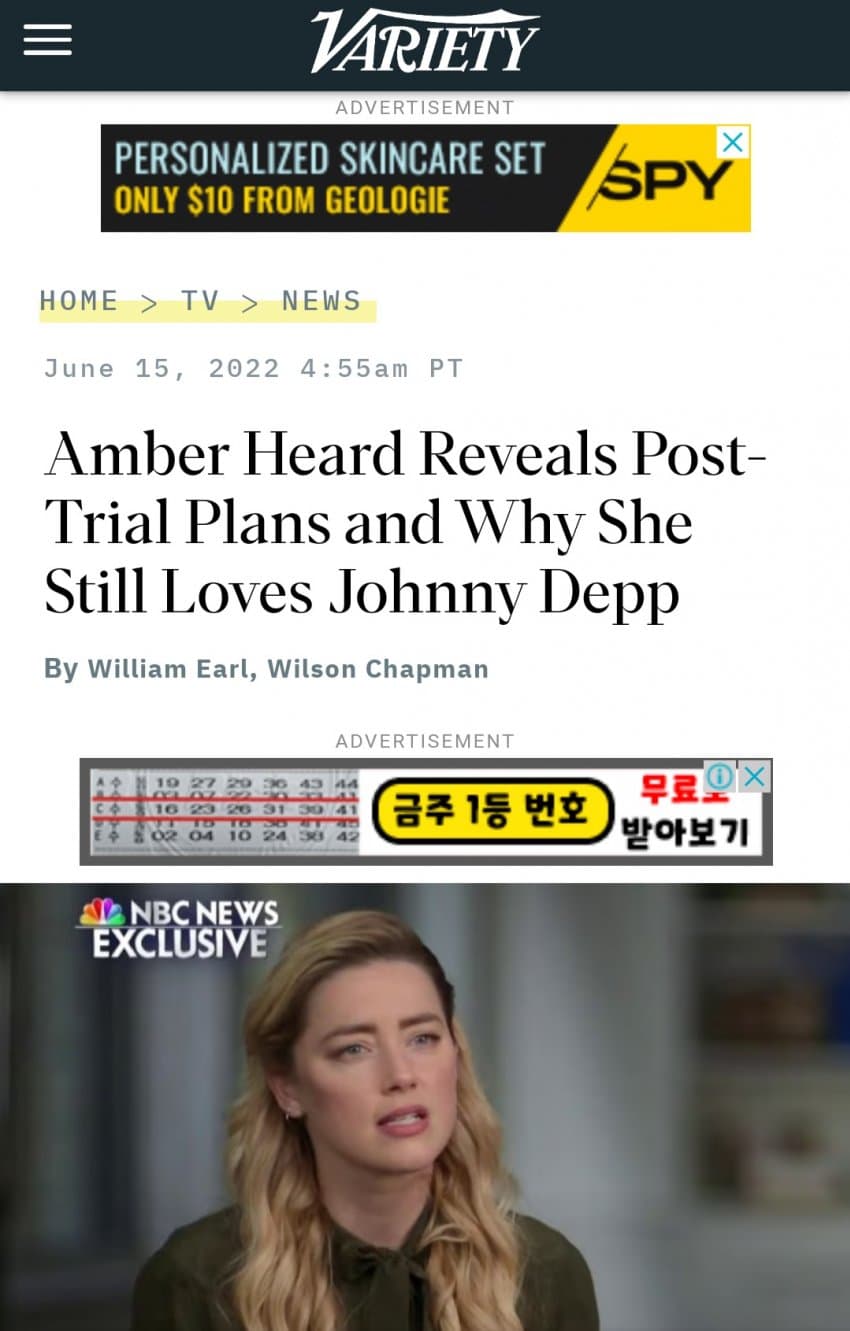
Task: Click the ad info icon on lottery ad
Action: tap(720, 776)
